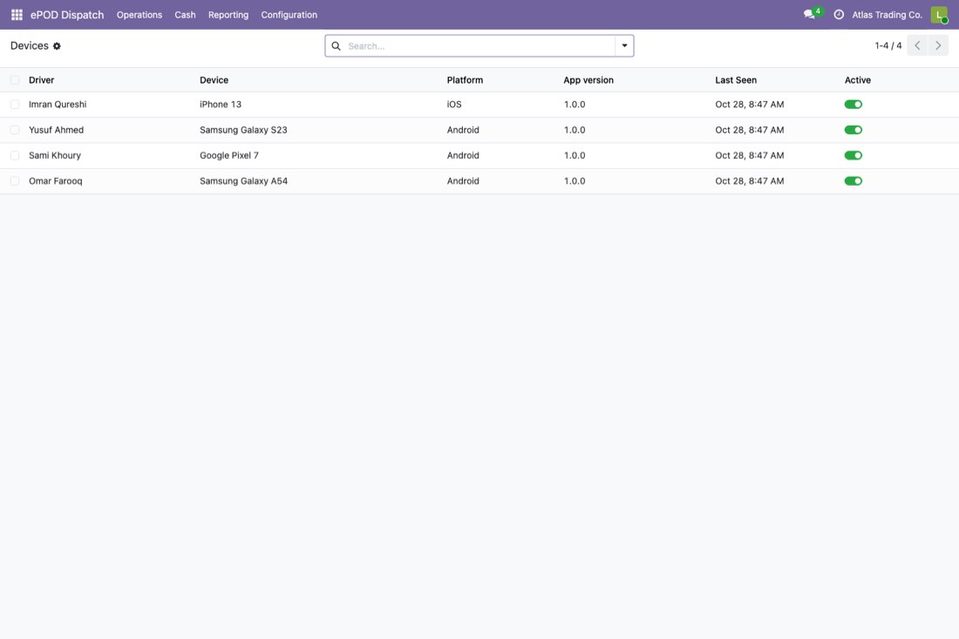Open the Devices settings gear menu

57,46
